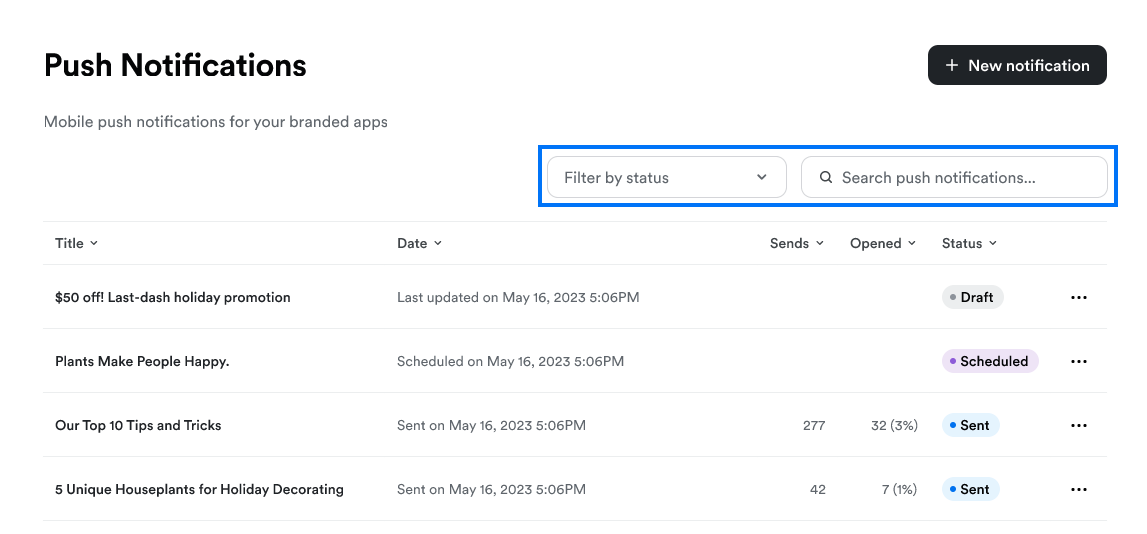Sort by the Status column header
The height and width of the screenshot is (534, 1147).
[x=969, y=244]
